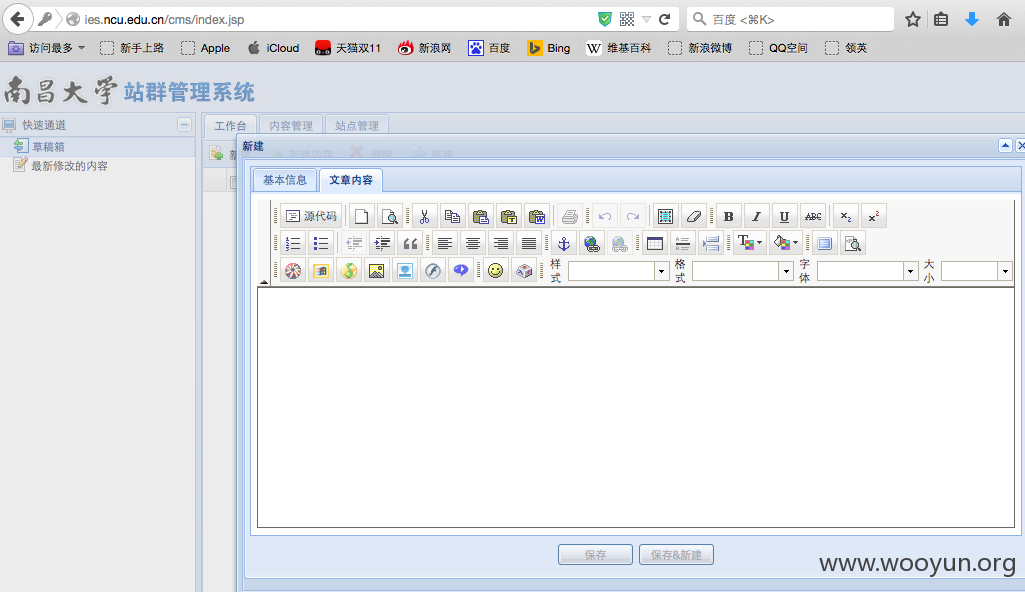Image resolution: width=1025 pixels, height=592 pixels.
Task: Open the 工作台 tab
Action: click(230, 125)
